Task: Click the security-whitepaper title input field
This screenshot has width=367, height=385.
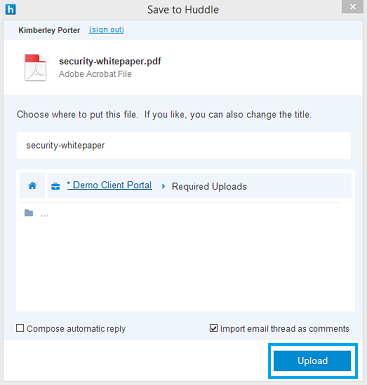Action: pyautogui.click(x=184, y=145)
